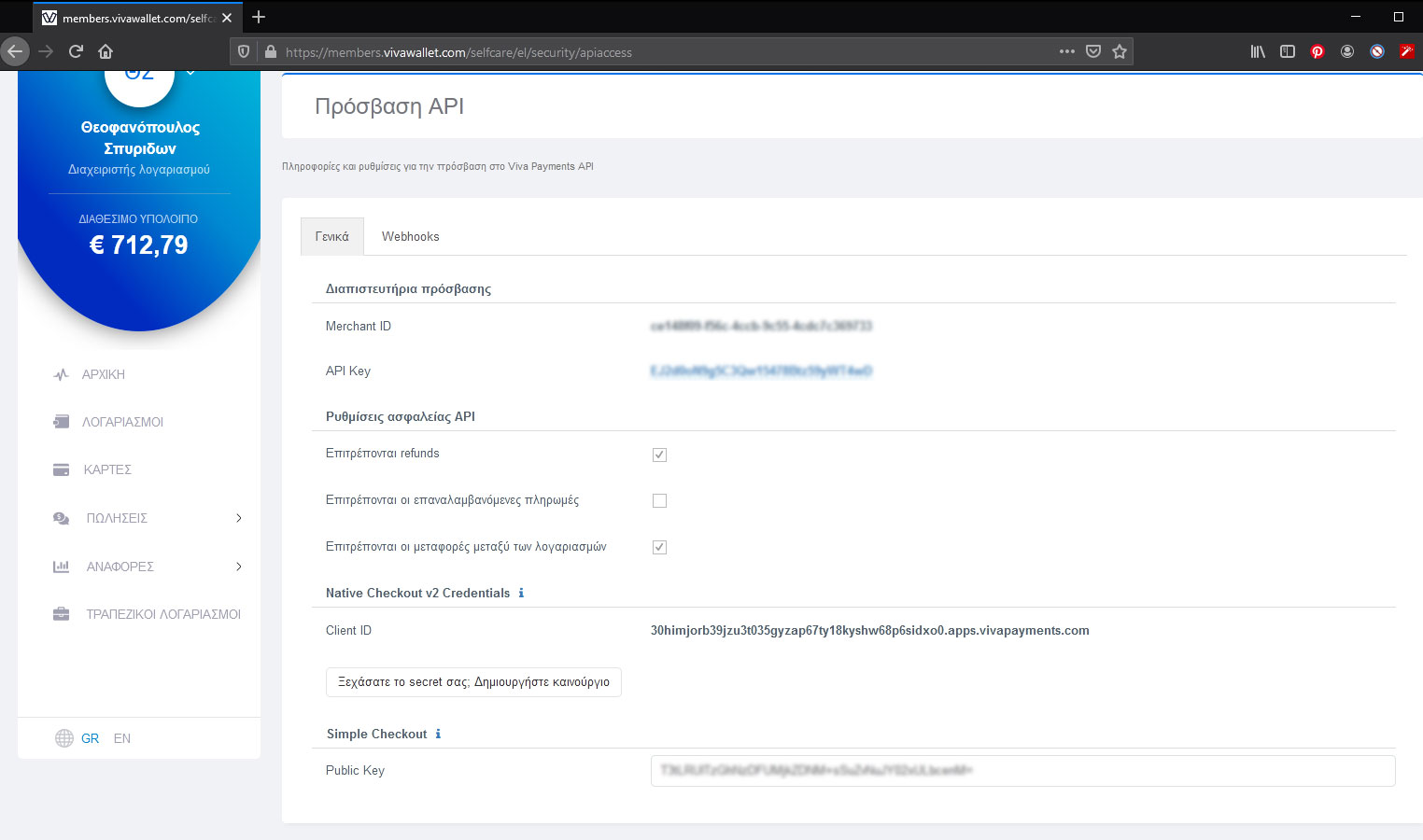Screen dimensions: 1423x840
Task: Click the coins icon beside ΠΩΛΗΣΕΙΣ
Action: [x=61, y=517]
